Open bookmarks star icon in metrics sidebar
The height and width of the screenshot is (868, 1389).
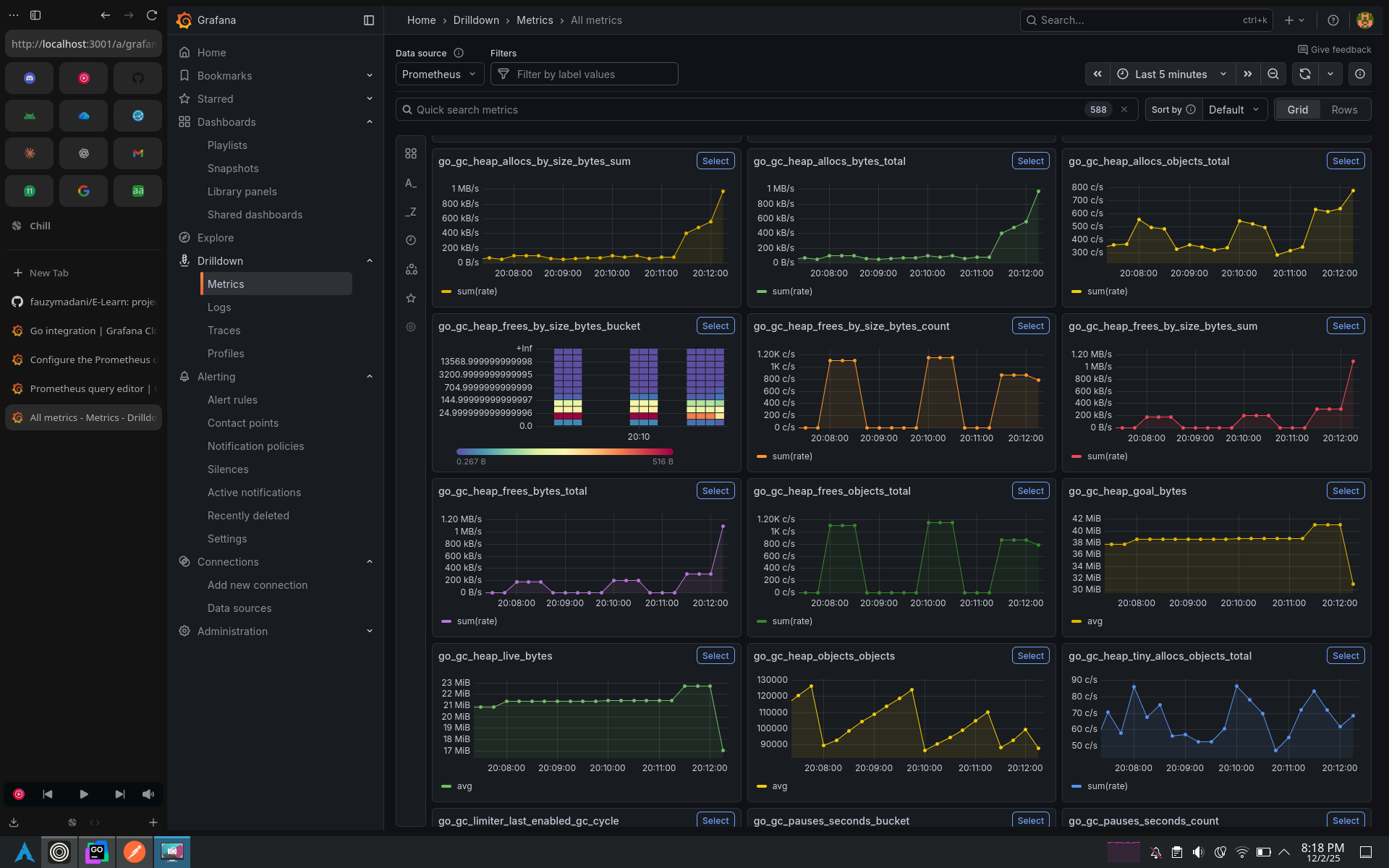click(411, 298)
